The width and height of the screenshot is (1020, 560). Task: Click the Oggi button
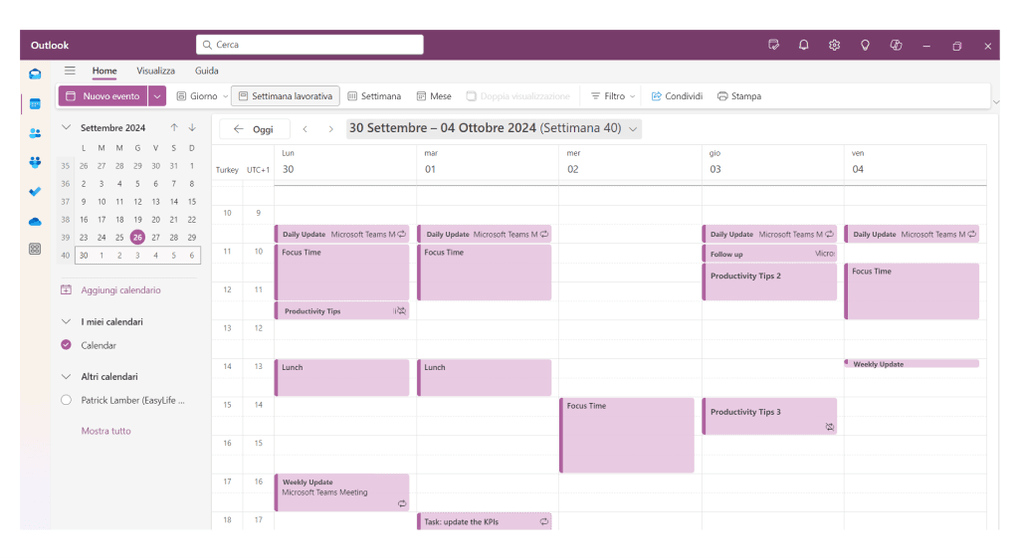[254, 129]
